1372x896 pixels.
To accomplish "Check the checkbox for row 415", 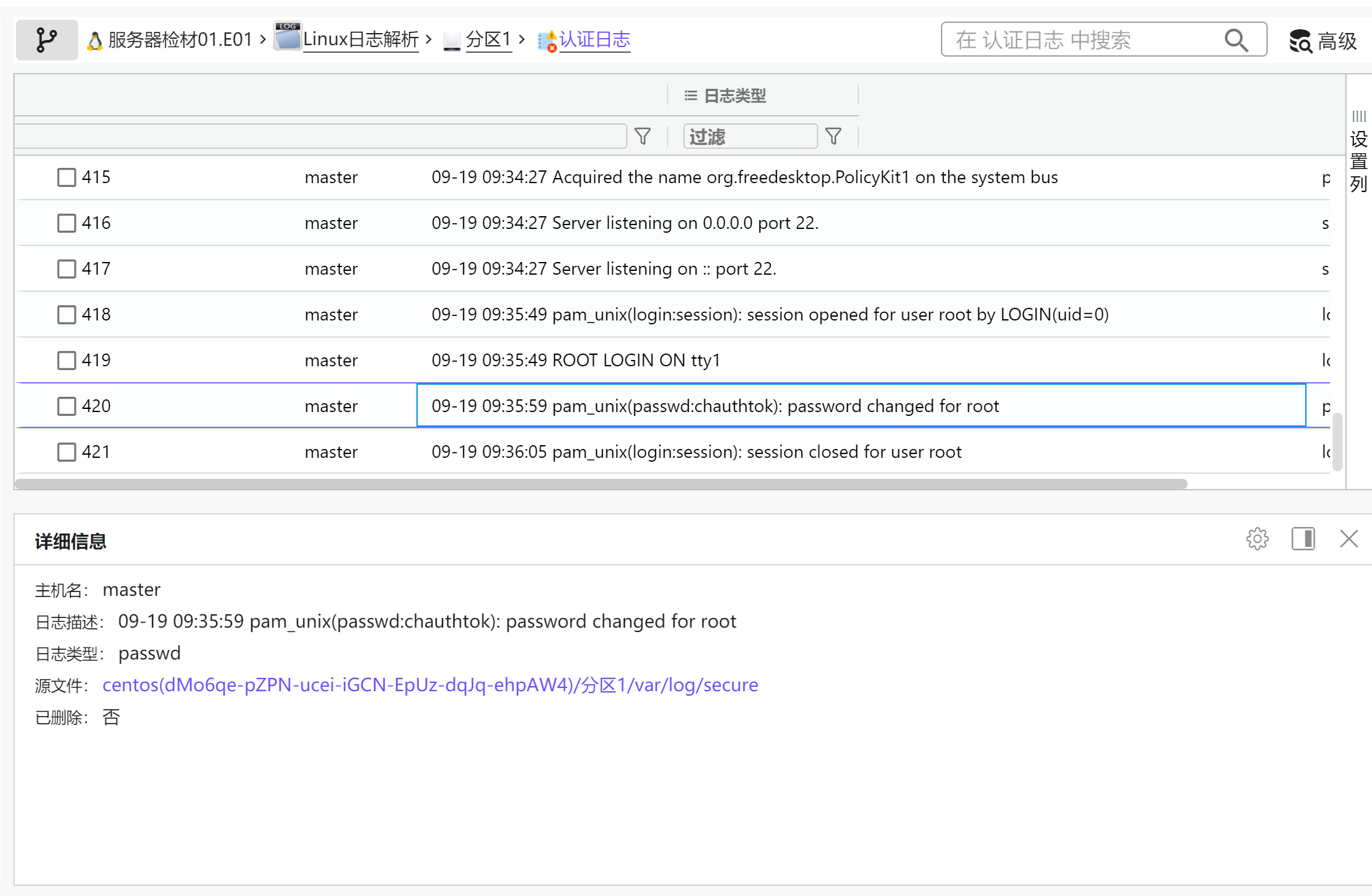I will coord(67,177).
